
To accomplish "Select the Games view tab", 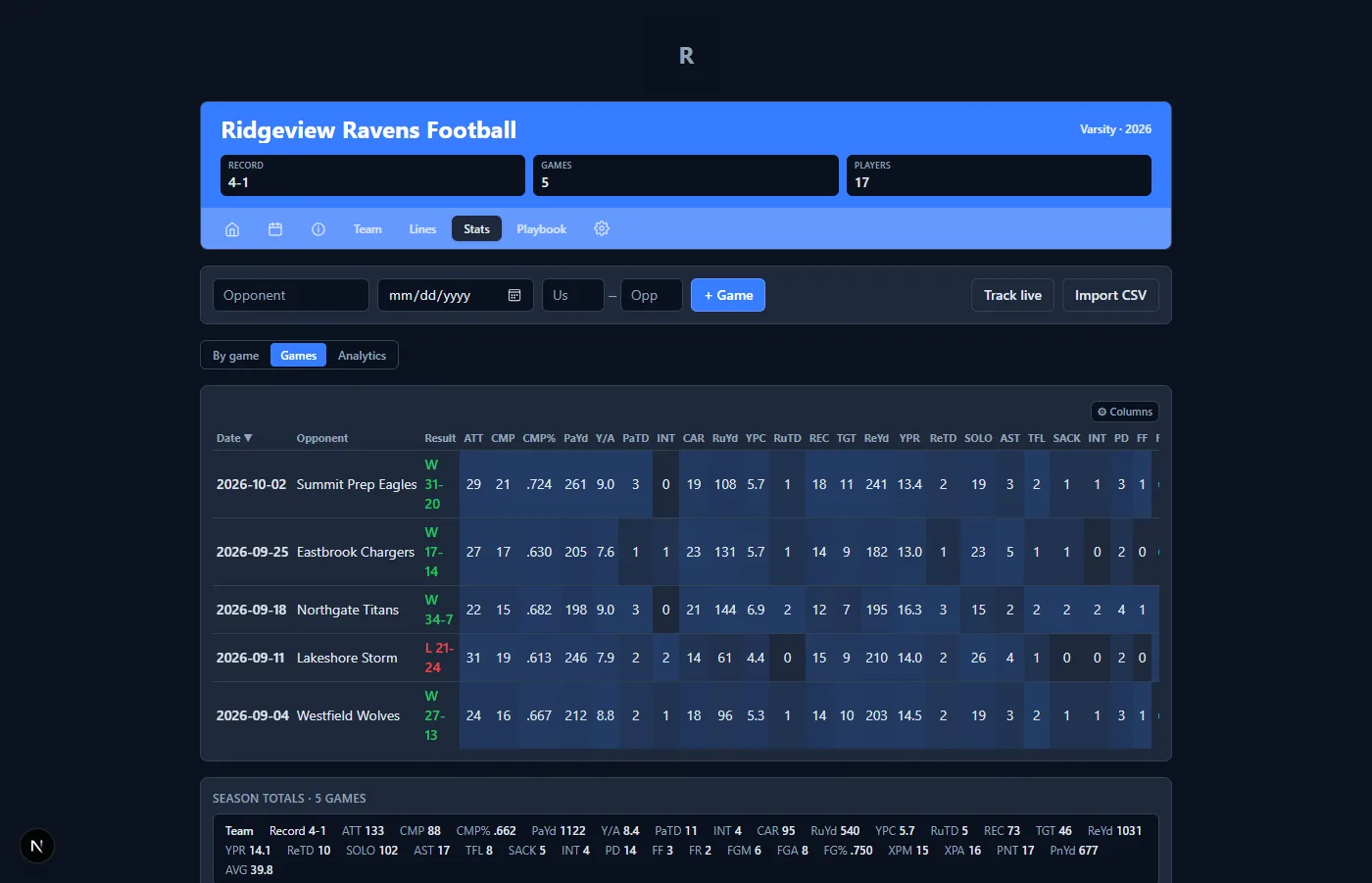I will click(298, 356).
